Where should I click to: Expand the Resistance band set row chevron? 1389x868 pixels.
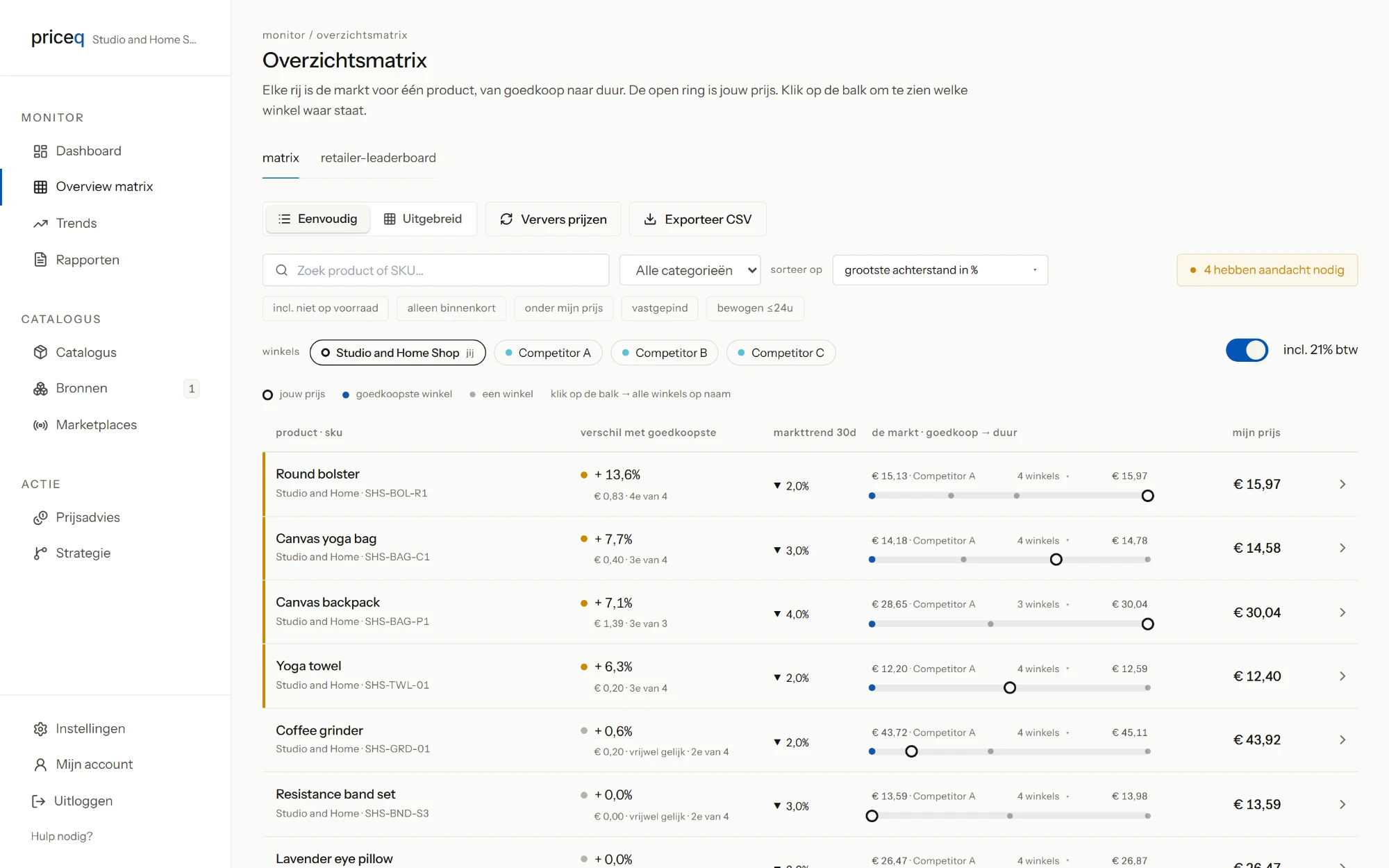point(1342,805)
